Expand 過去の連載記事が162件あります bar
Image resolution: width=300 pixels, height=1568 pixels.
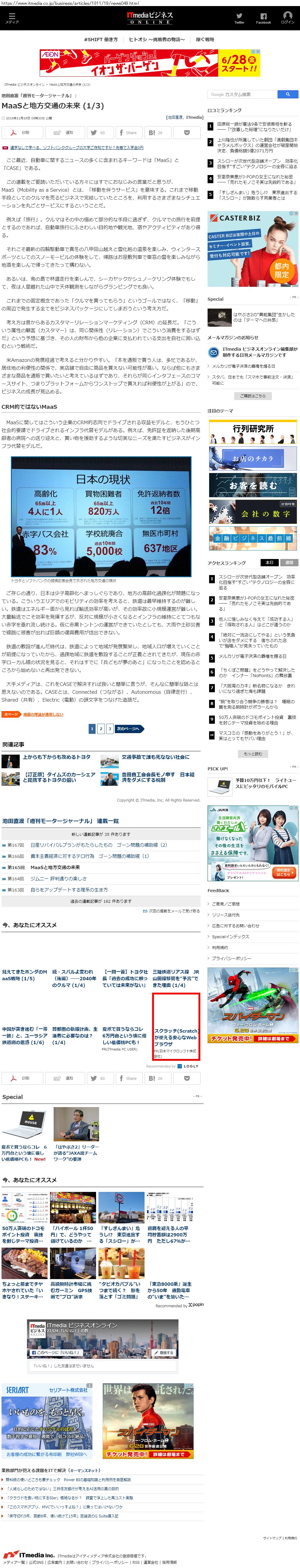click(100, 901)
